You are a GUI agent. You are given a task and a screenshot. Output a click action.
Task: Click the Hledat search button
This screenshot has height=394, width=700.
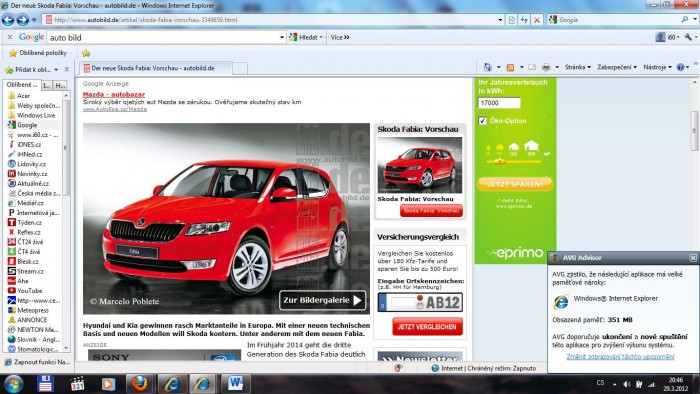[305, 37]
